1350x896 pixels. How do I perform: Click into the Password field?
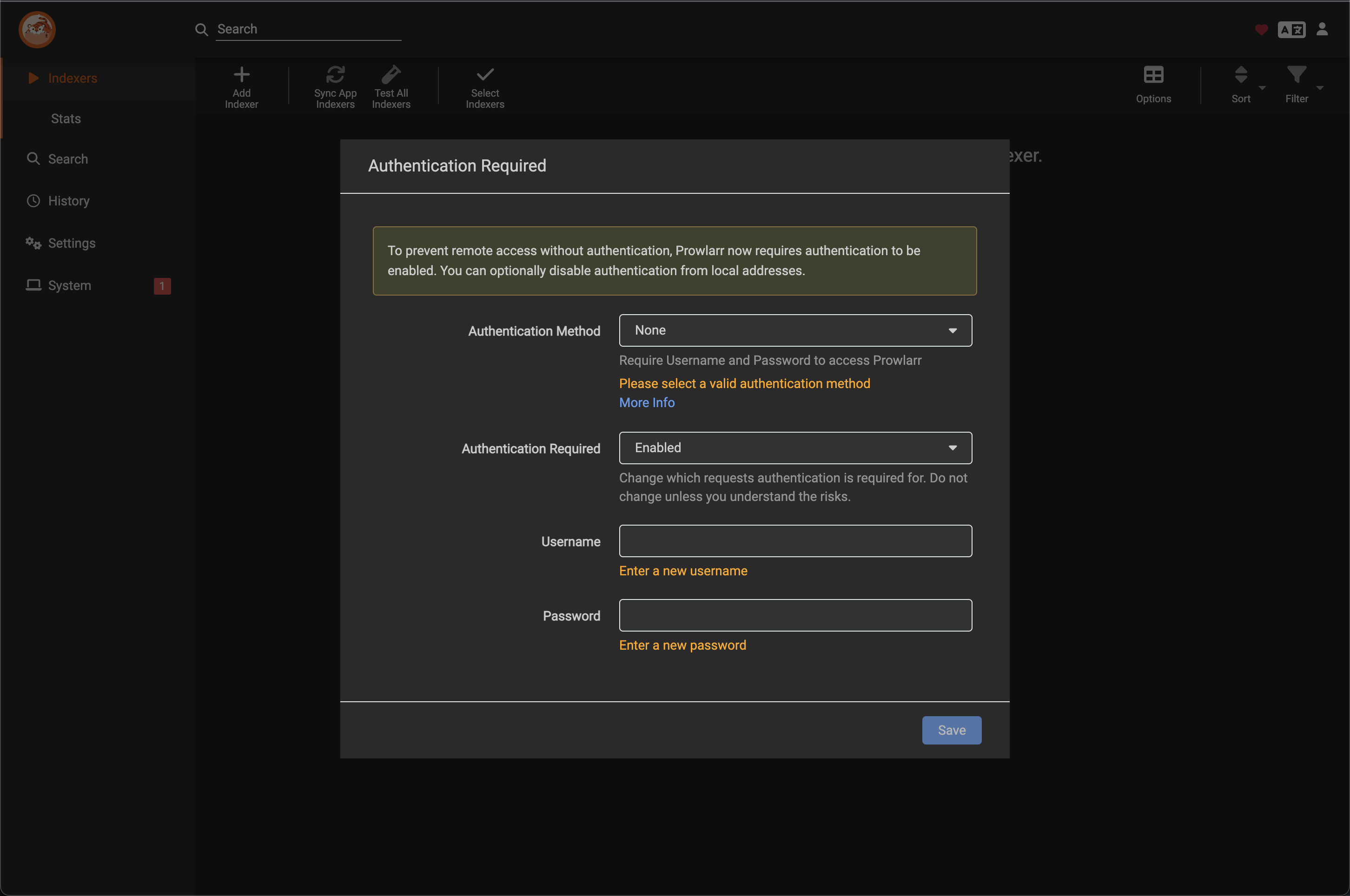tap(795, 615)
